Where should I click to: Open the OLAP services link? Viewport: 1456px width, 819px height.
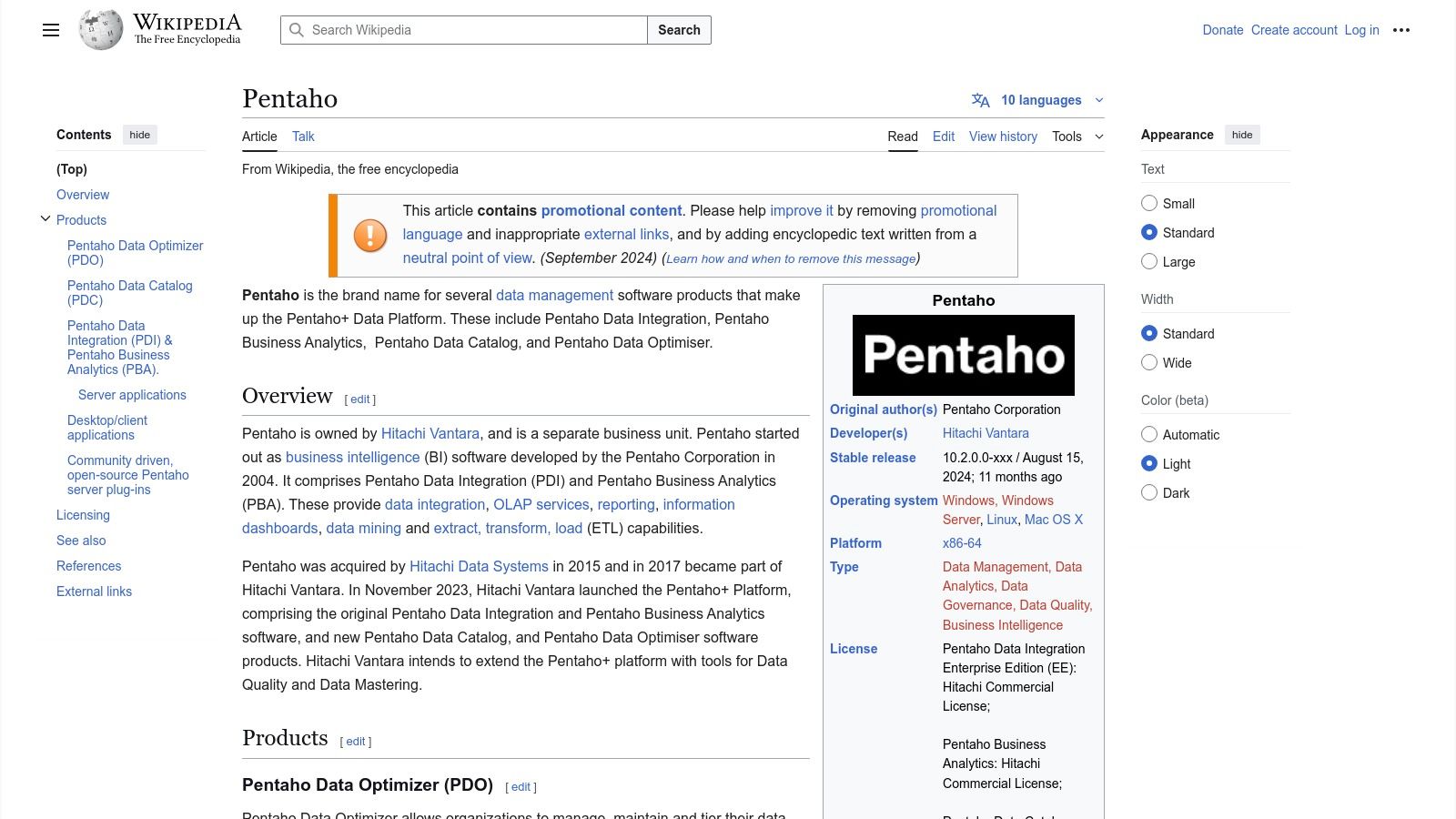[541, 504]
